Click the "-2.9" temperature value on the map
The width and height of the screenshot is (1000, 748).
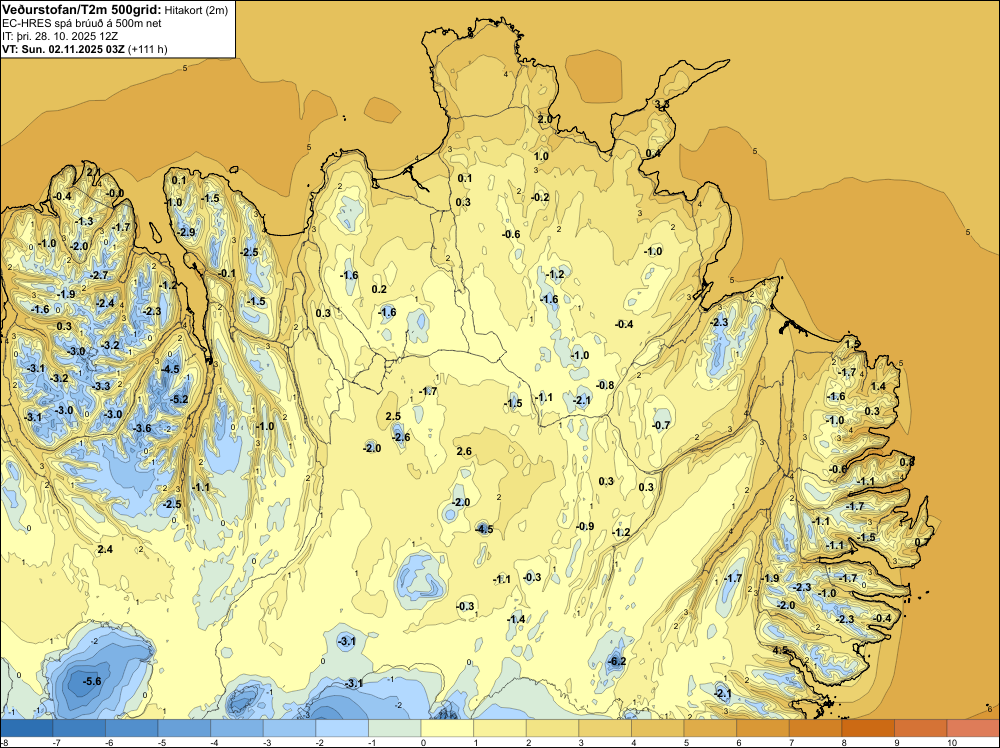coord(186,232)
